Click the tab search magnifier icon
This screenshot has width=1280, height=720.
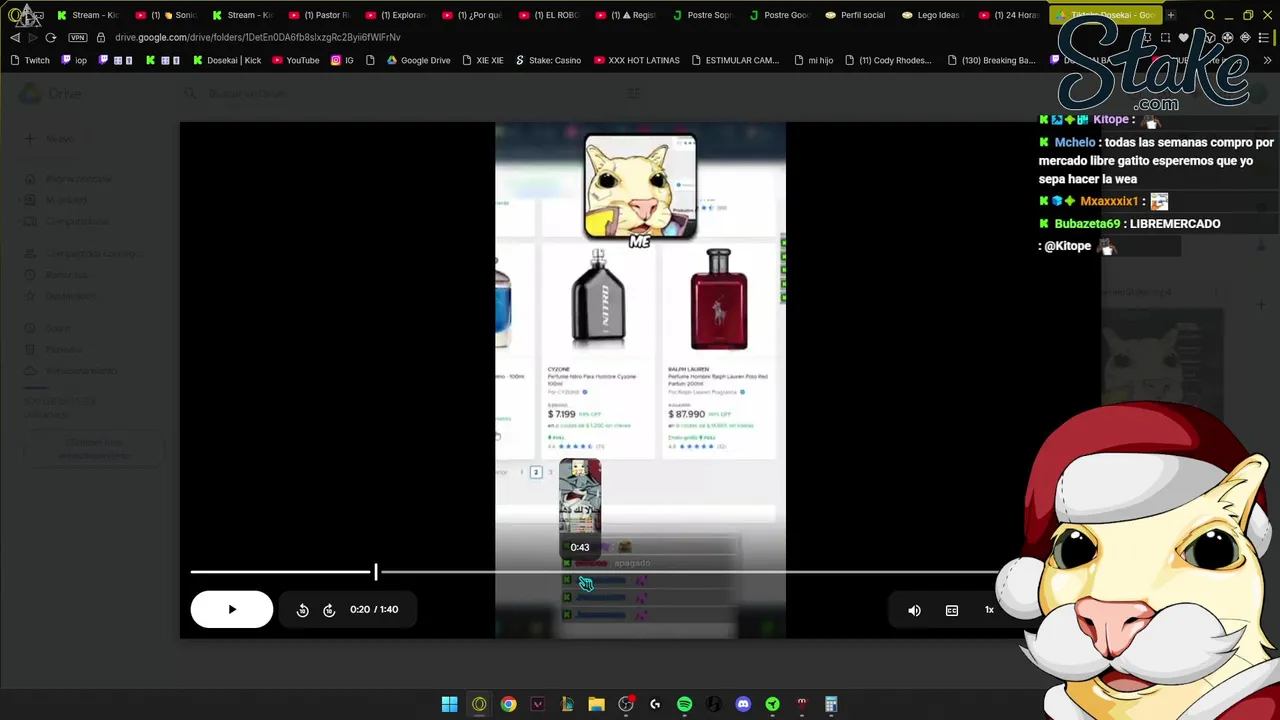(x=1209, y=15)
